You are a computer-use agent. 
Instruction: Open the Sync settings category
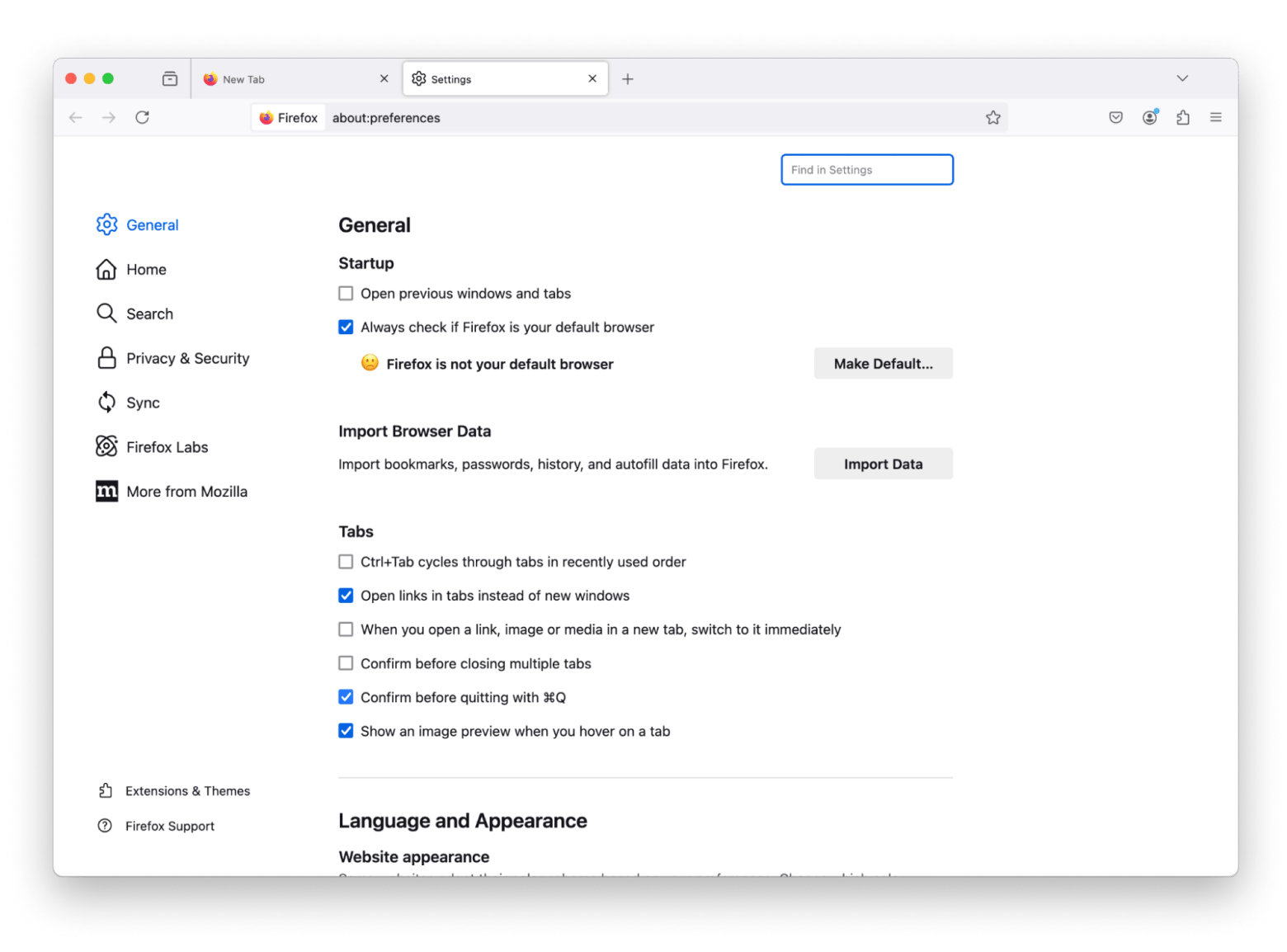143,403
